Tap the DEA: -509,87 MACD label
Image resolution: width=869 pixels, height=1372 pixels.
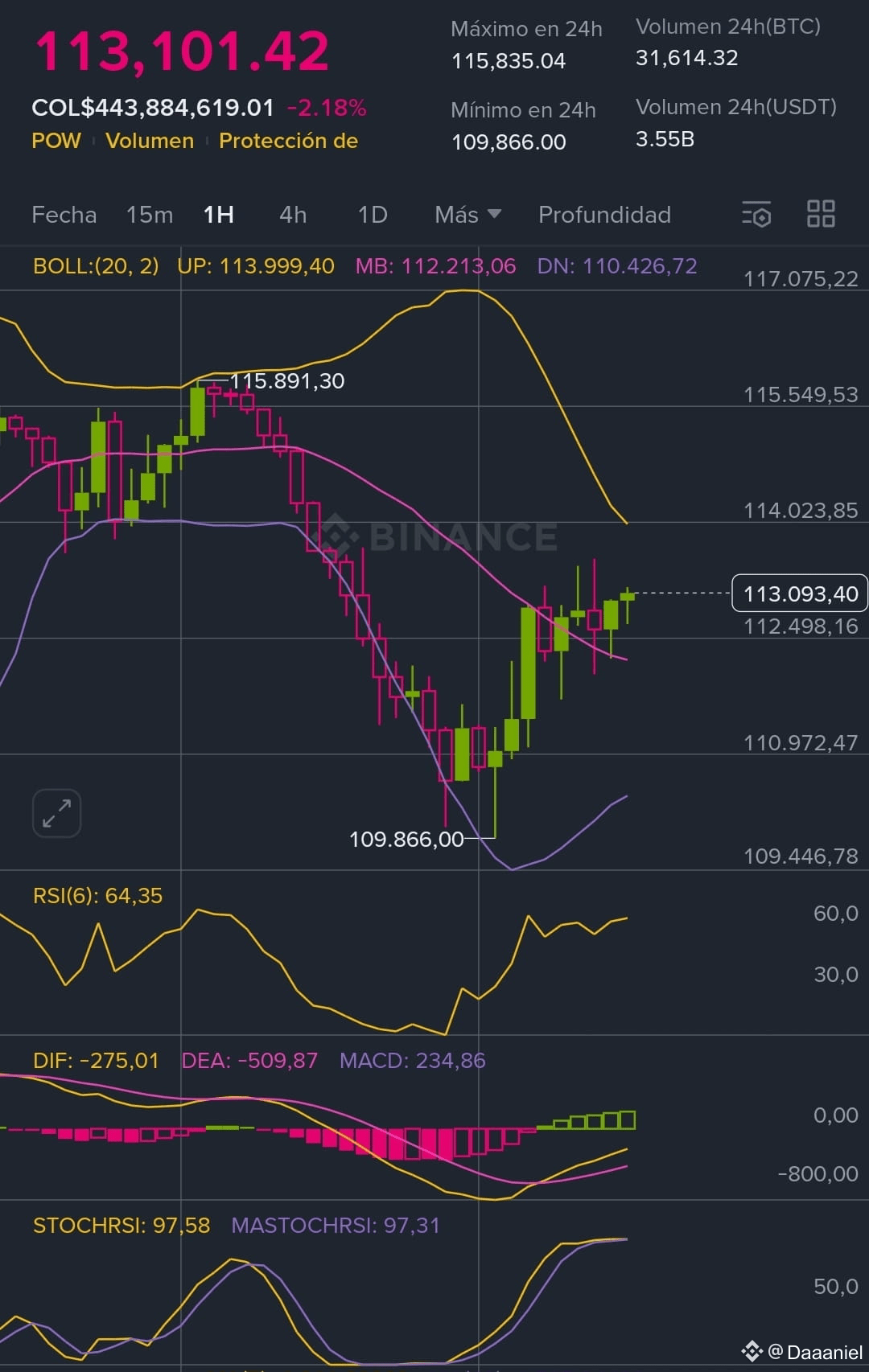pos(249,1061)
